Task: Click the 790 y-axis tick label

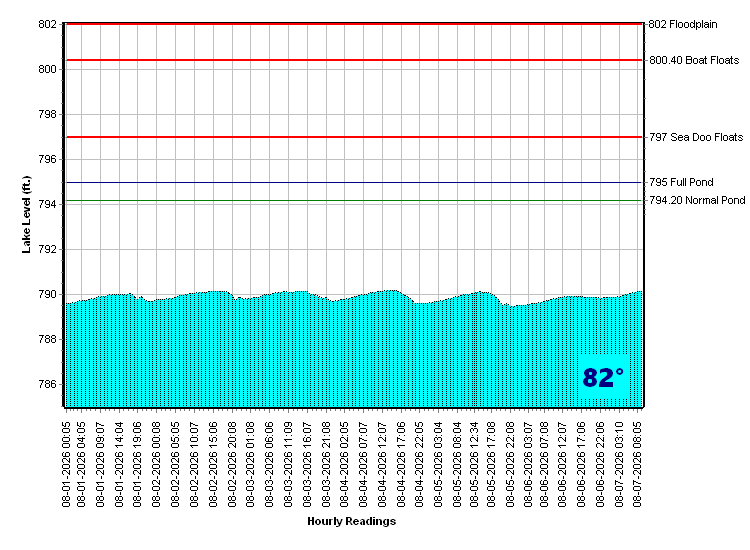Action: [x=47, y=295]
